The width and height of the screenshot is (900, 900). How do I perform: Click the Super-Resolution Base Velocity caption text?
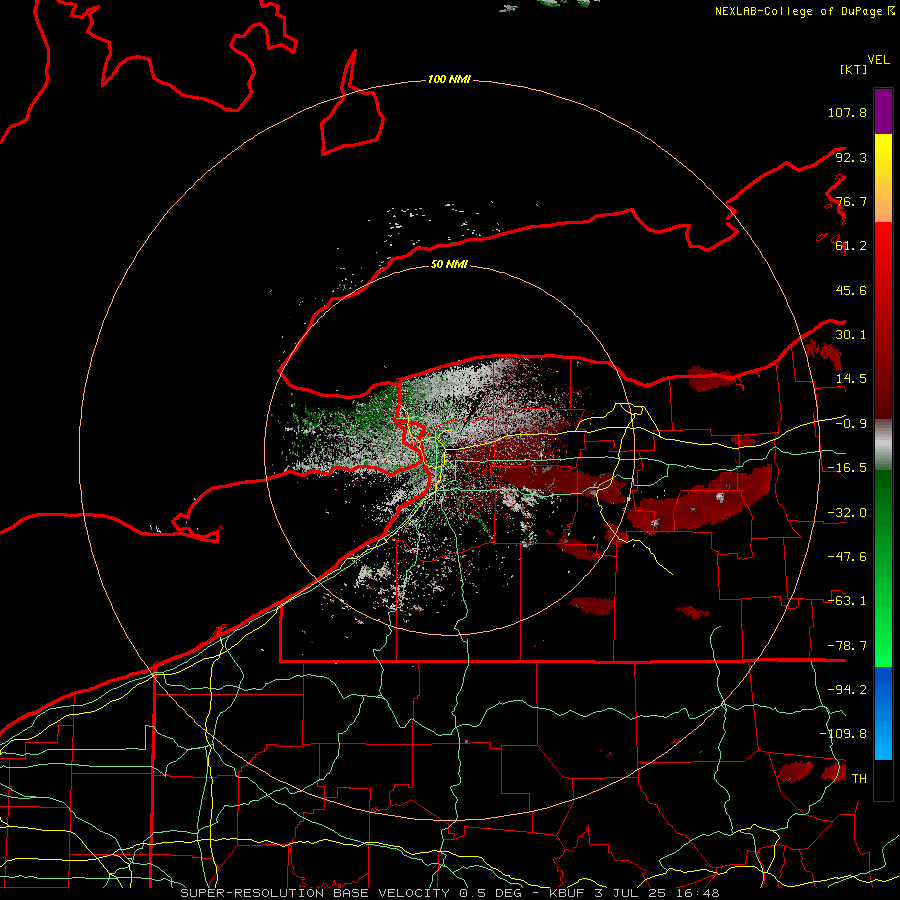(449, 893)
